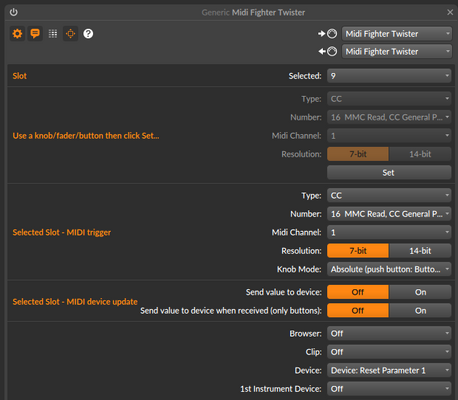Viewport: 458px width, 400px height.
Task: Close the Midi Fighter Twister panel
Action: pos(450,12)
